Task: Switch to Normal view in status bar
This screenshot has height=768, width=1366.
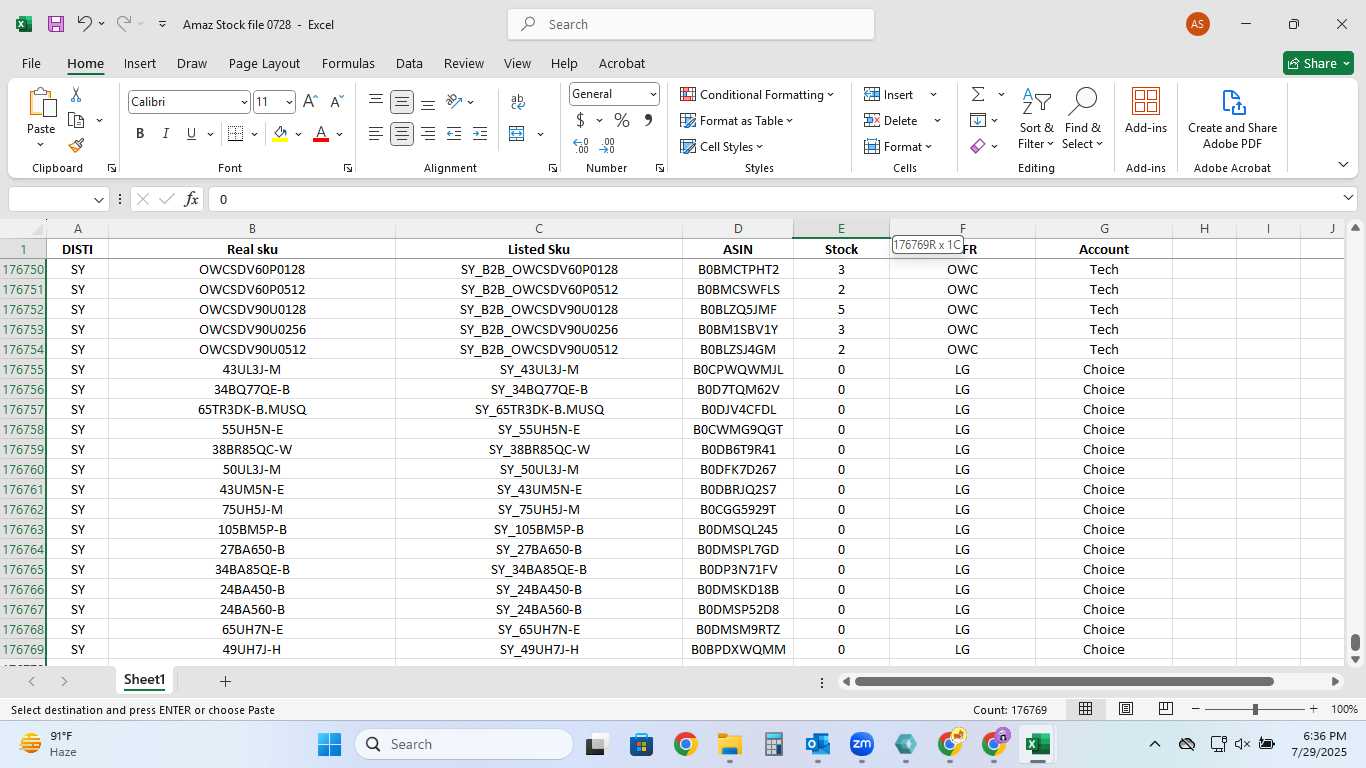Action: pyautogui.click(x=1085, y=709)
